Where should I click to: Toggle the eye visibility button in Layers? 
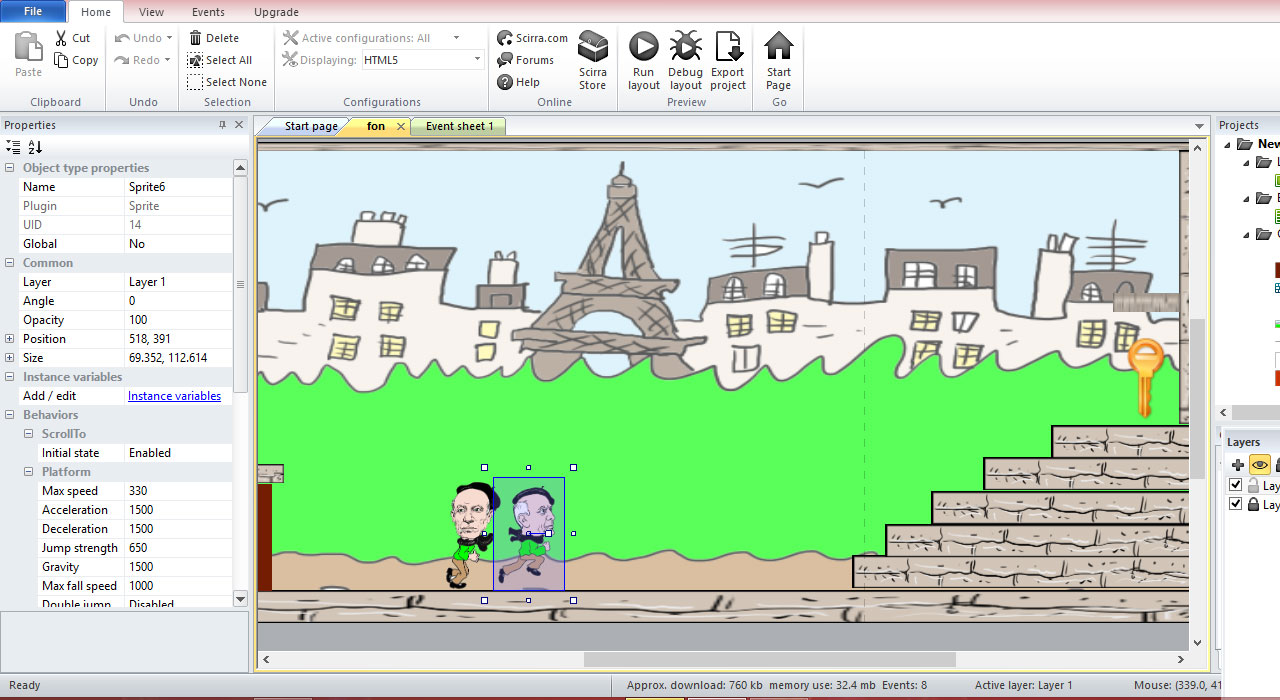1260,465
